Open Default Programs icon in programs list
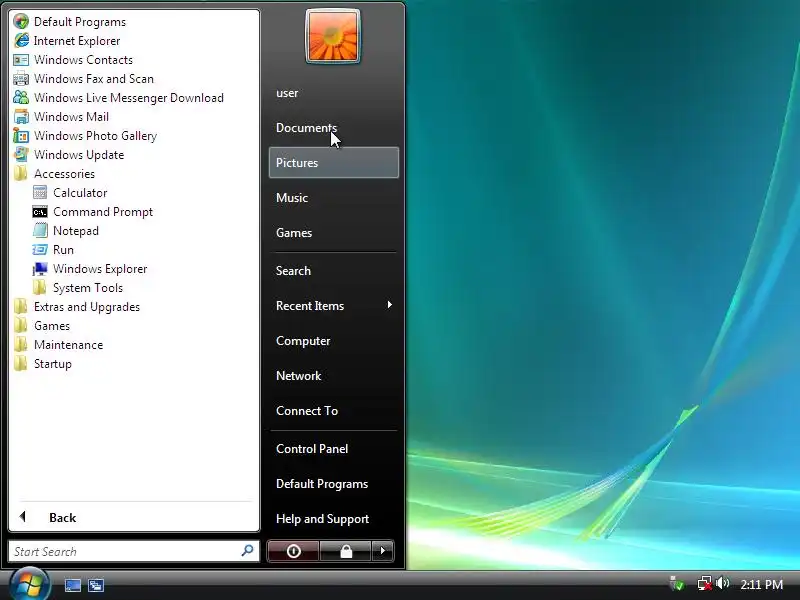This screenshot has width=800, height=600. pyautogui.click(x=21, y=21)
